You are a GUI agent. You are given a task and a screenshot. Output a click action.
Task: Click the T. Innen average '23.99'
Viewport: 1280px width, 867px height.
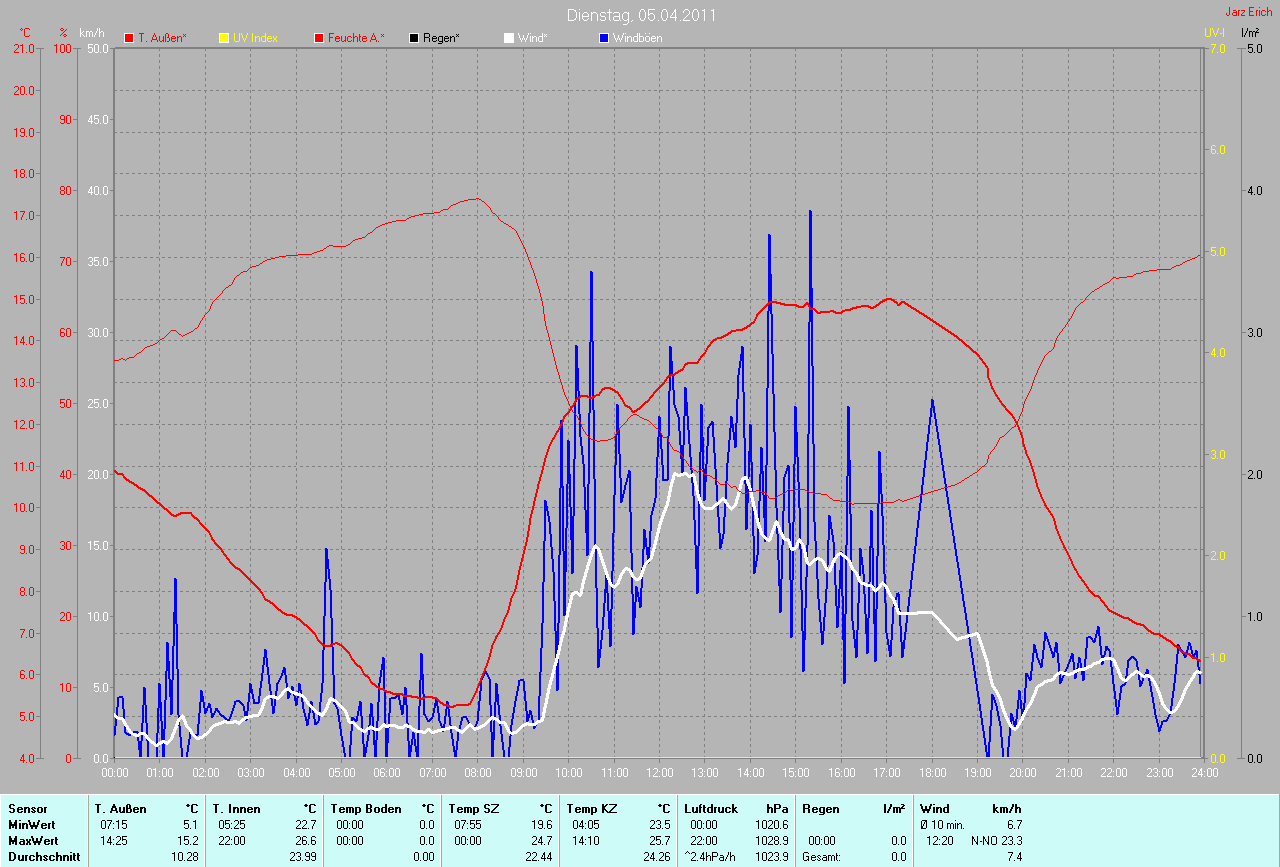pyautogui.click(x=303, y=857)
